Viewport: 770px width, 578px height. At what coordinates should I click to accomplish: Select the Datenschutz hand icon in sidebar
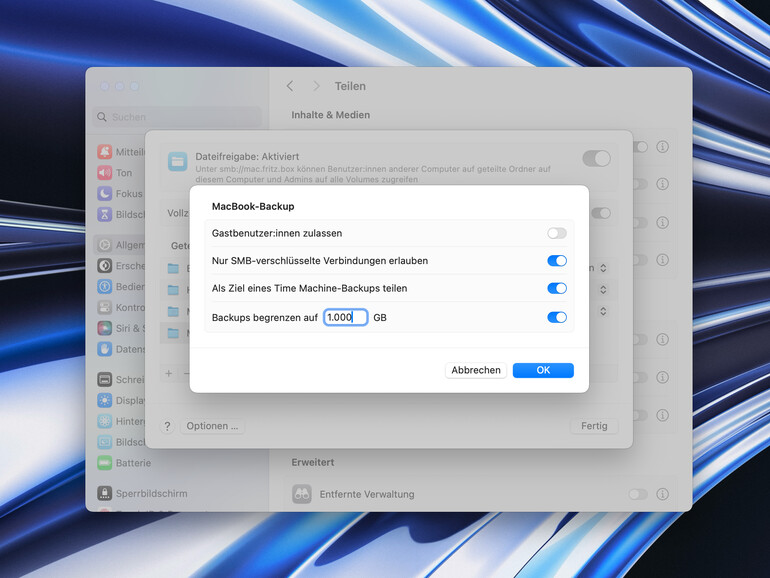(x=104, y=349)
